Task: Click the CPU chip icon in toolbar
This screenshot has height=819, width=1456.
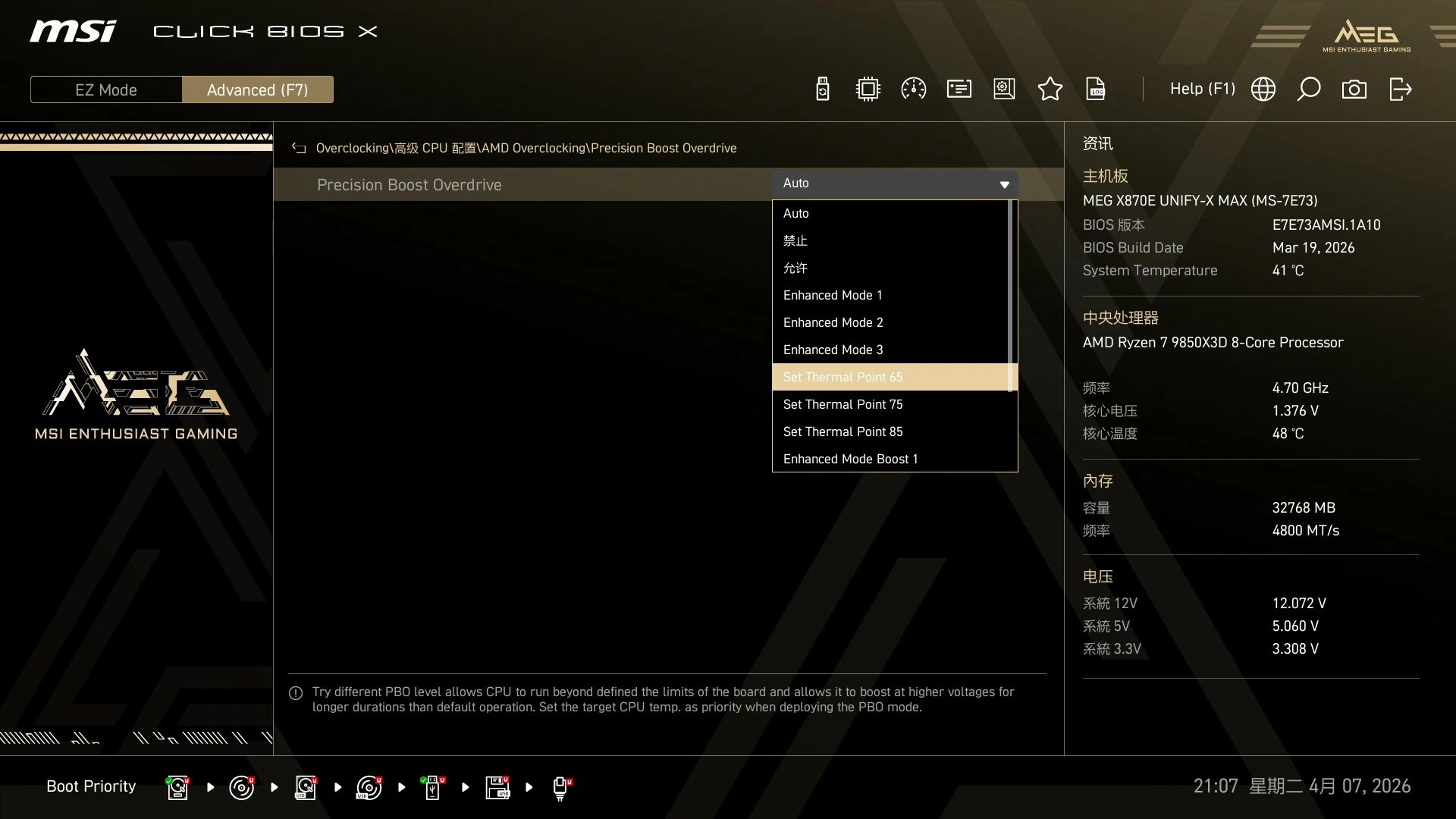Action: pos(868,89)
